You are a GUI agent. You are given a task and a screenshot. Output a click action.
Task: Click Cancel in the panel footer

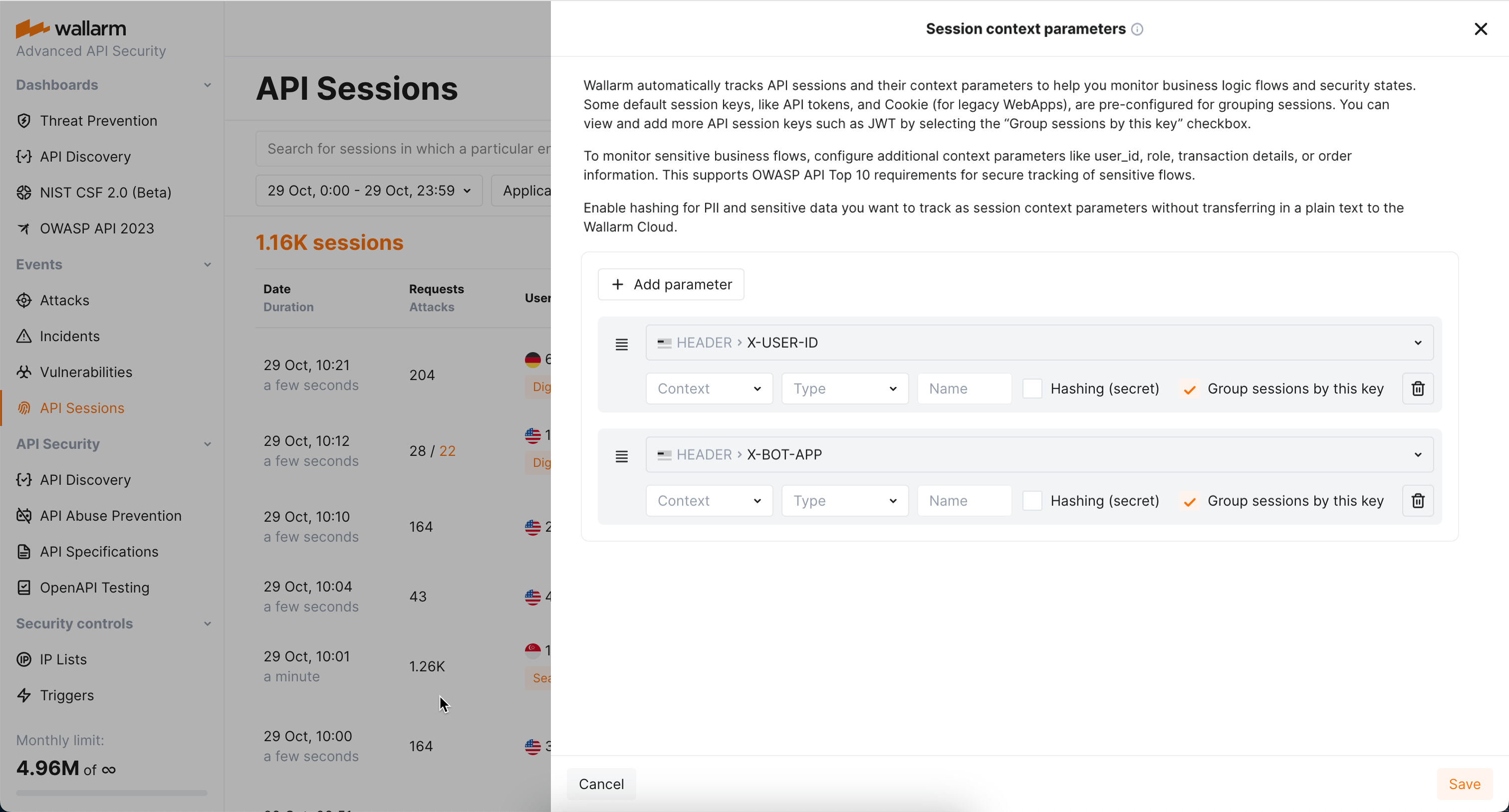coord(601,783)
